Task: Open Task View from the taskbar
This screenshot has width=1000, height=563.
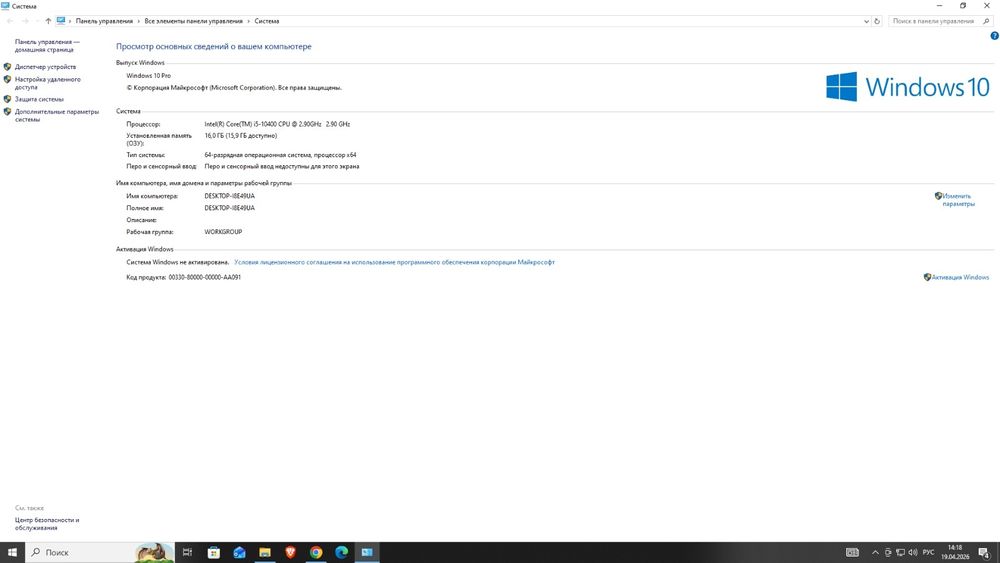Action: 188,552
